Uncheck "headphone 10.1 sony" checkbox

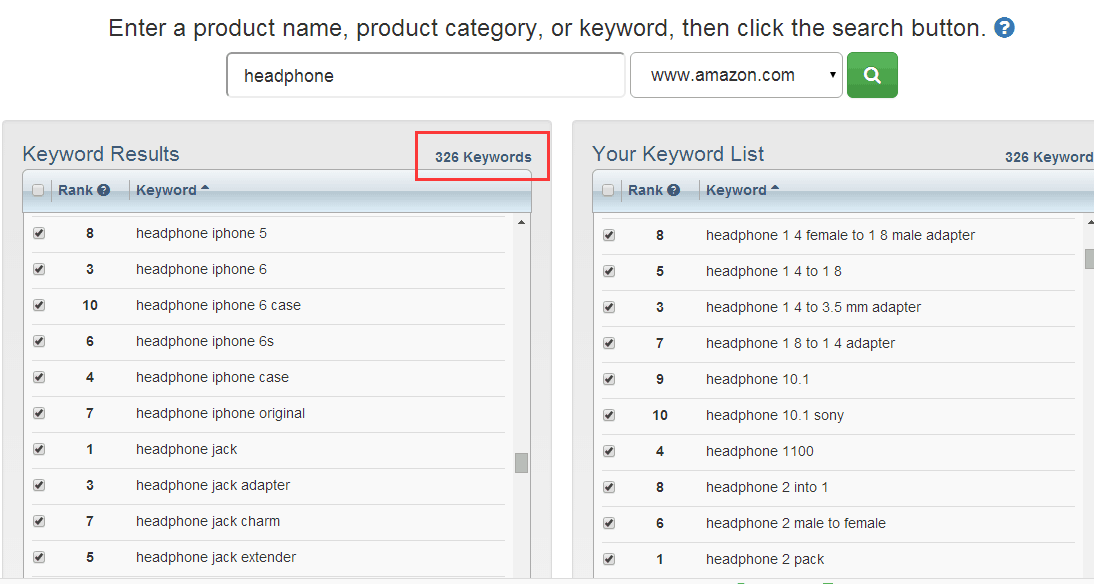coord(609,415)
